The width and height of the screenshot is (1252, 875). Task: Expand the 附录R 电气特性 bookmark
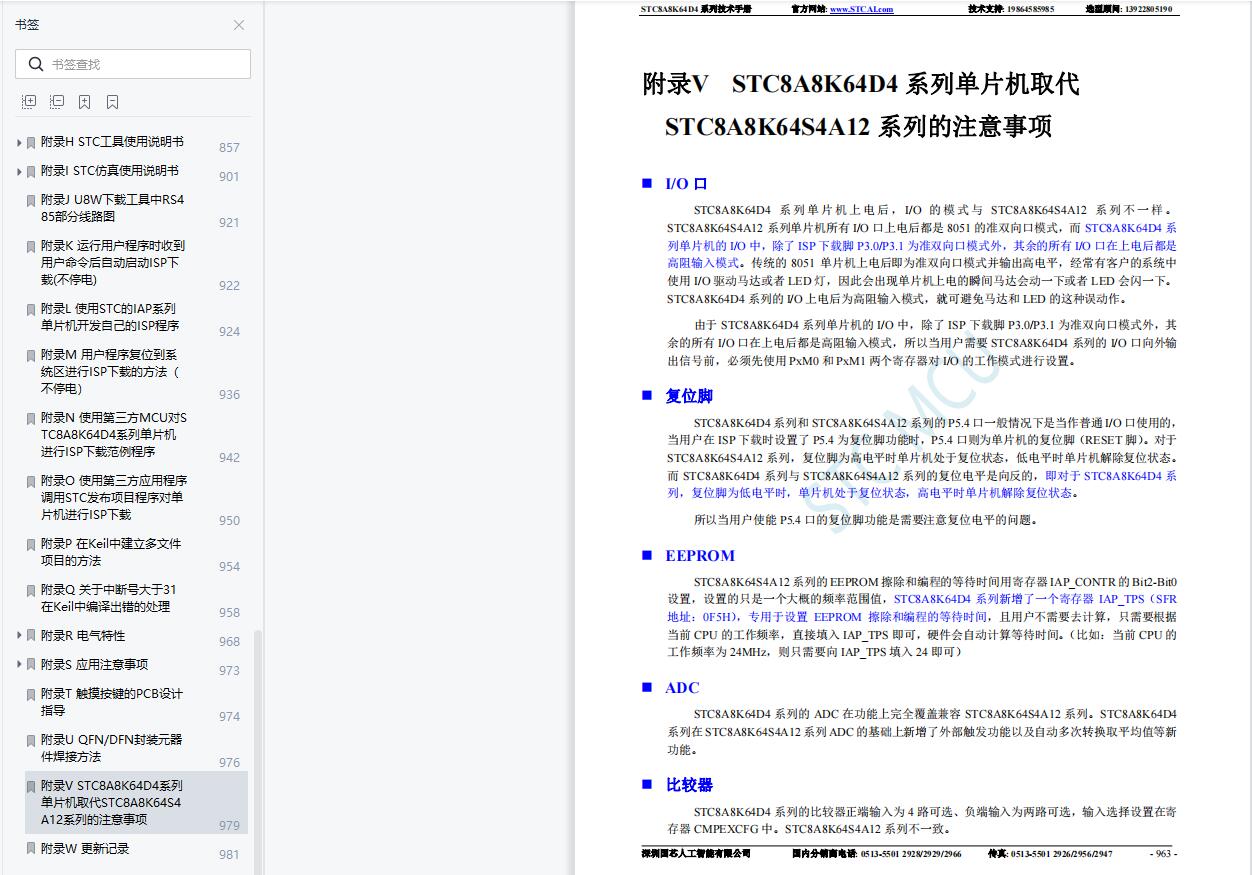(19, 636)
